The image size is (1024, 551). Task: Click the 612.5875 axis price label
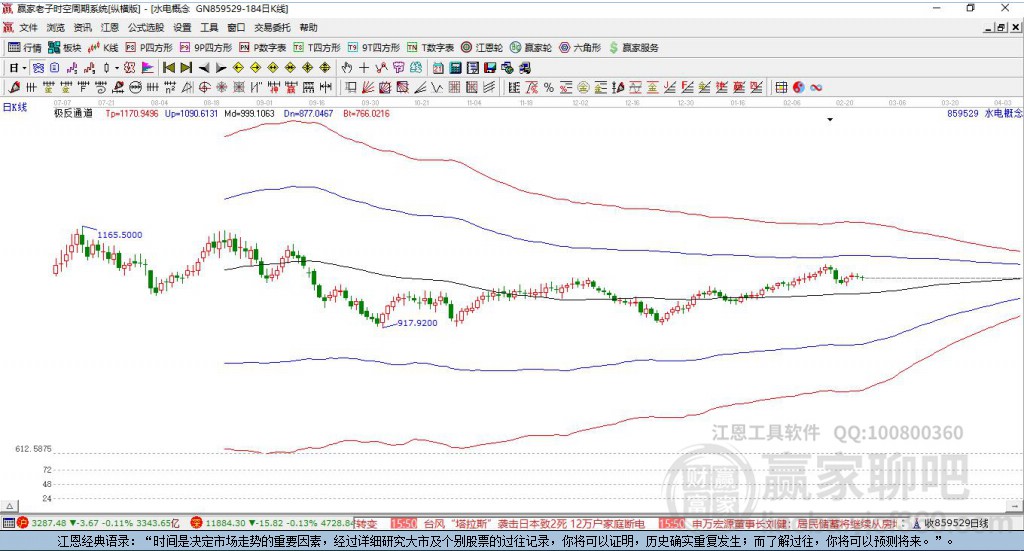pos(33,449)
